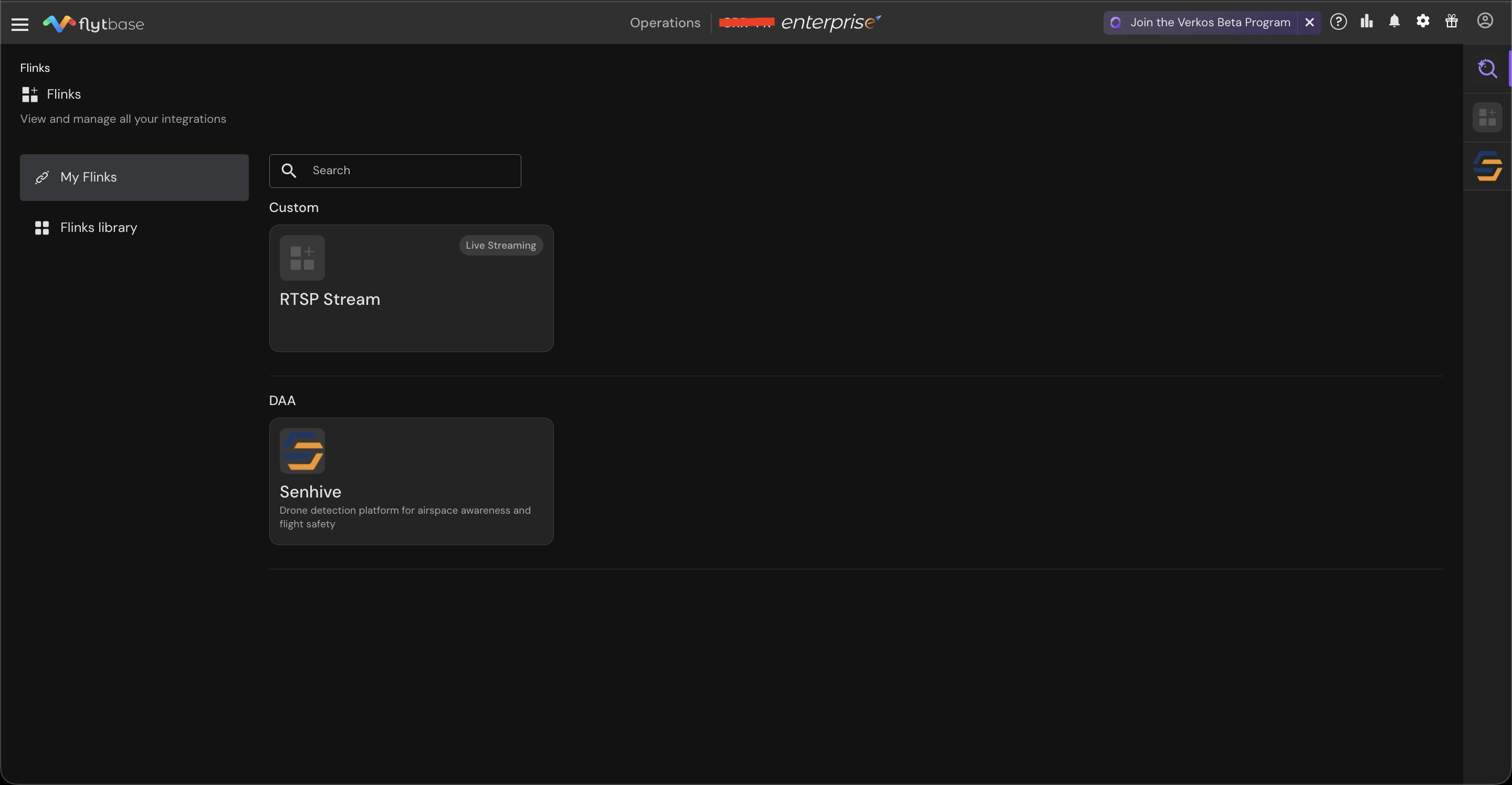Open the AI search icon in right sidebar

tap(1487, 69)
